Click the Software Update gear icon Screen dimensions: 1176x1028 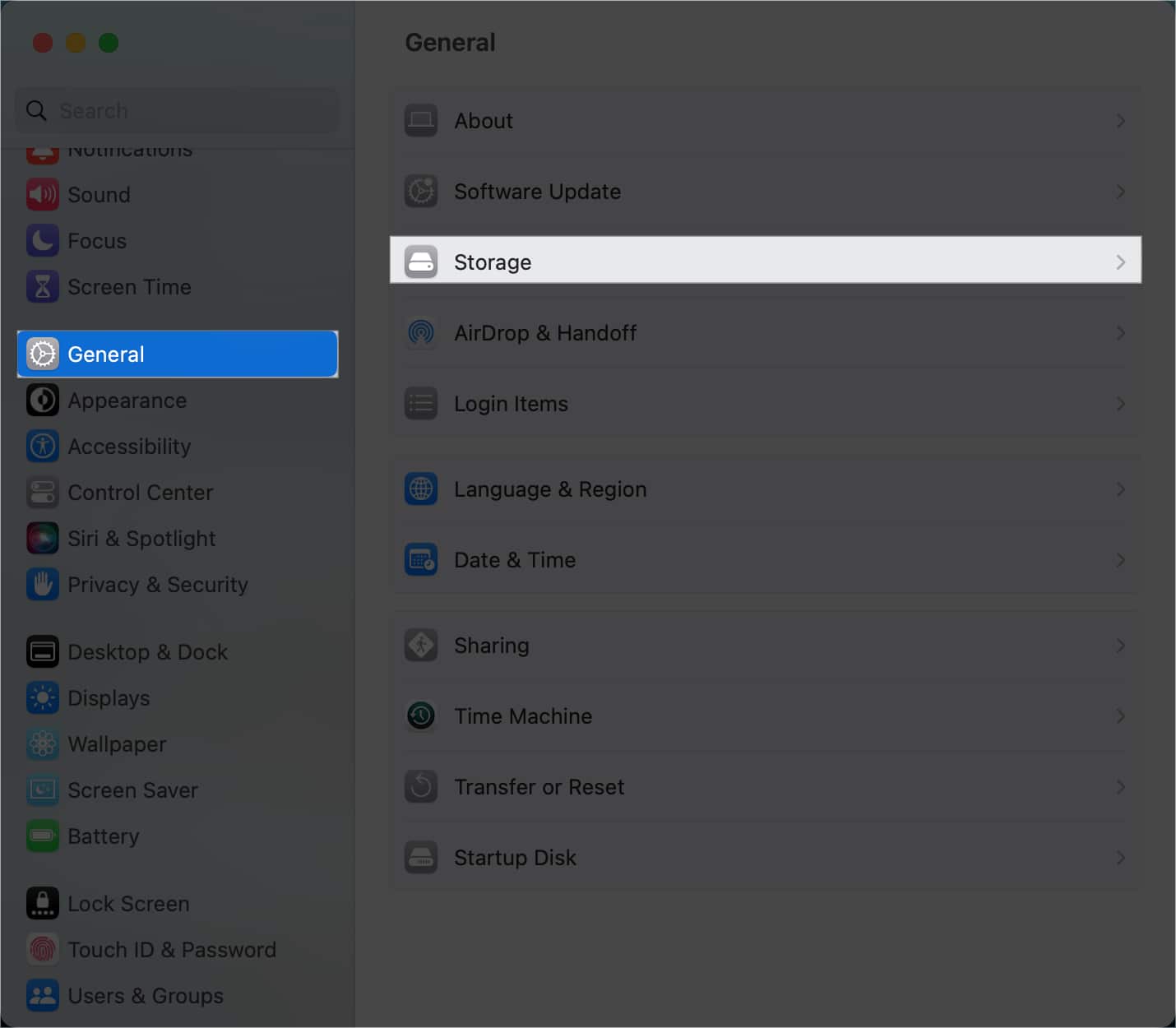(x=421, y=192)
